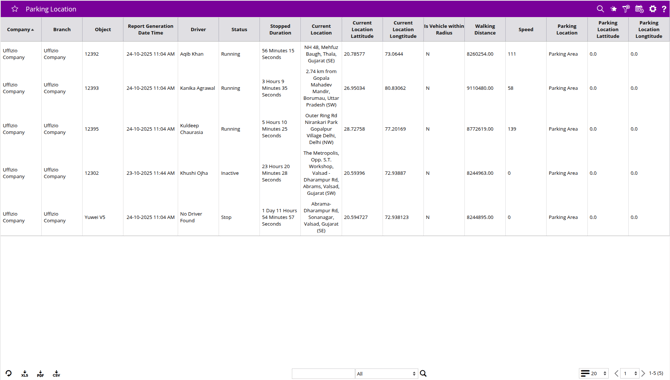Mark Parking Location report as favorite
The height and width of the screenshot is (380, 670).
pyautogui.click(x=15, y=9)
